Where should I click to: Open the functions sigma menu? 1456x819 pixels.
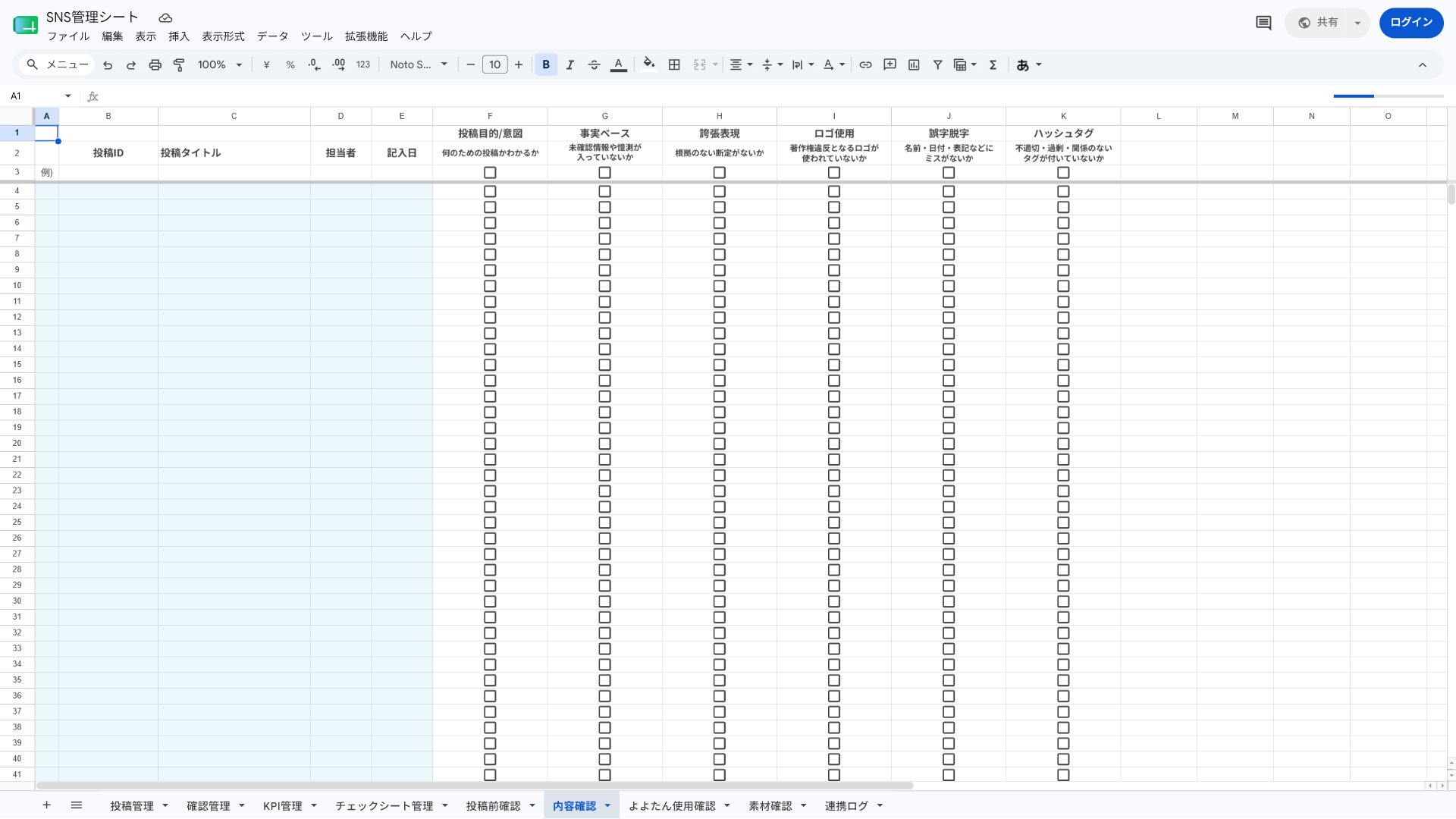(x=993, y=65)
